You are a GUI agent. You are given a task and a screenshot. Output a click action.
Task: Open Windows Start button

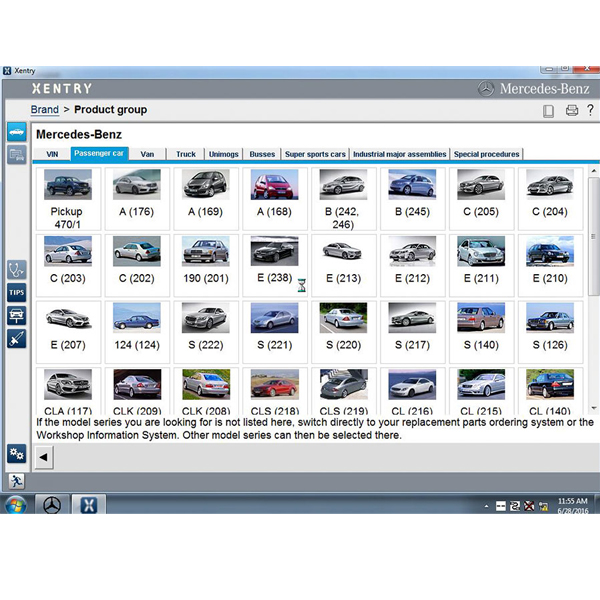(x=15, y=505)
